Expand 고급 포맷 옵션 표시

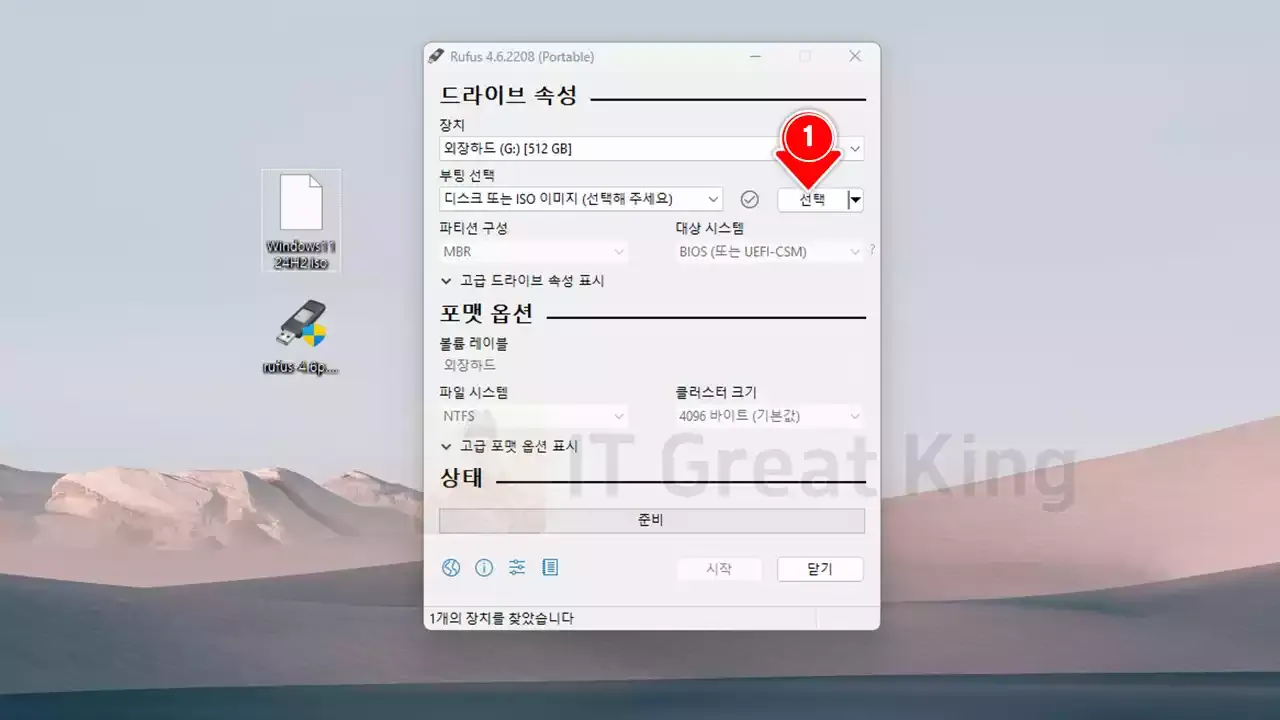pos(509,446)
